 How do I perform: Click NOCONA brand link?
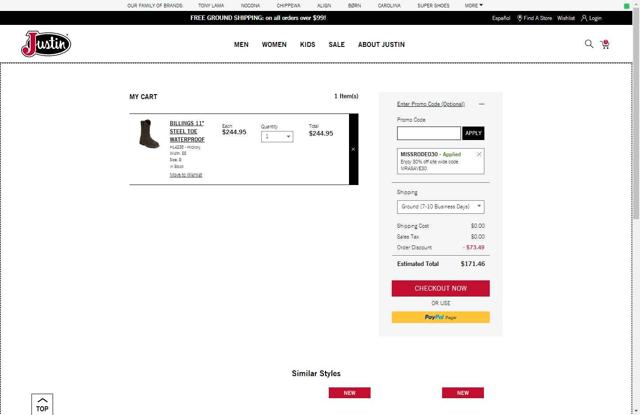250,6
